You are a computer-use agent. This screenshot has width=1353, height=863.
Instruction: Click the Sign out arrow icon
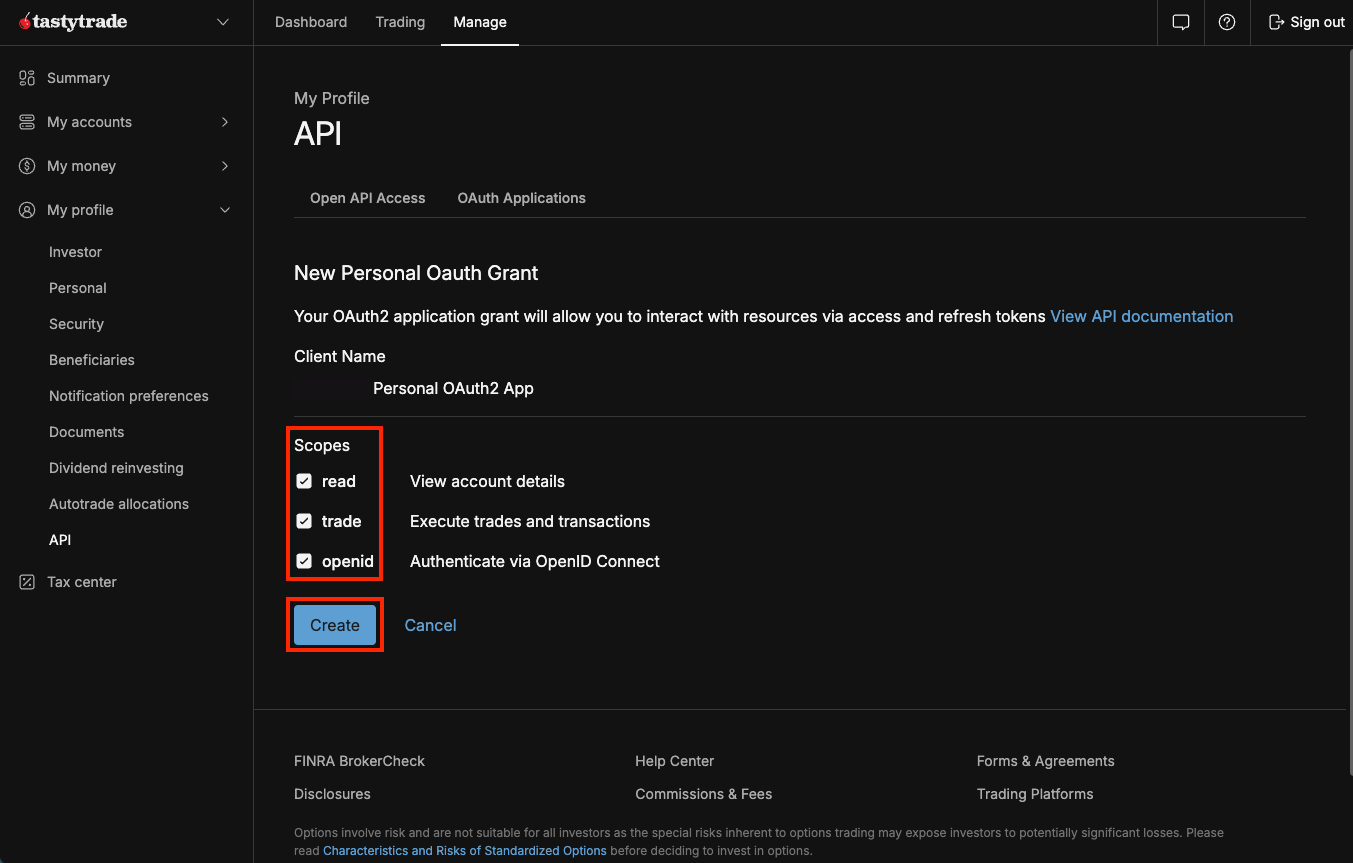click(1276, 22)
